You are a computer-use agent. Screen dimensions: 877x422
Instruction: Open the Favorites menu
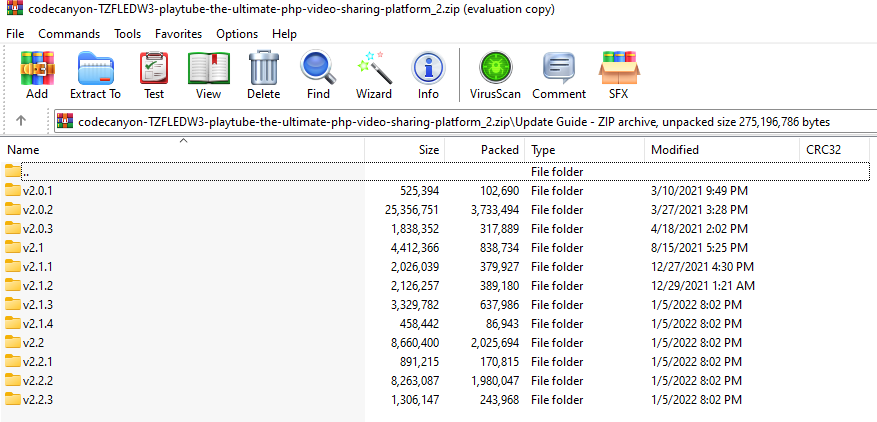coord(178,34)
